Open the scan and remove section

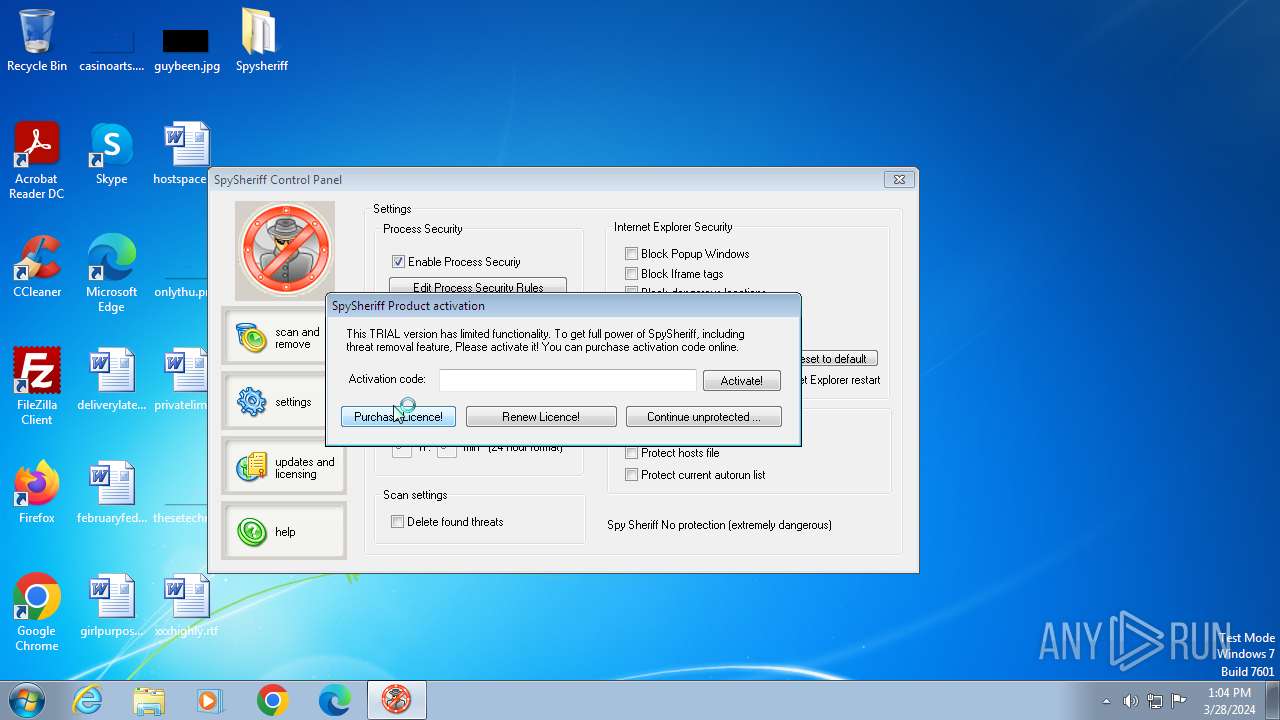point(284,338)
